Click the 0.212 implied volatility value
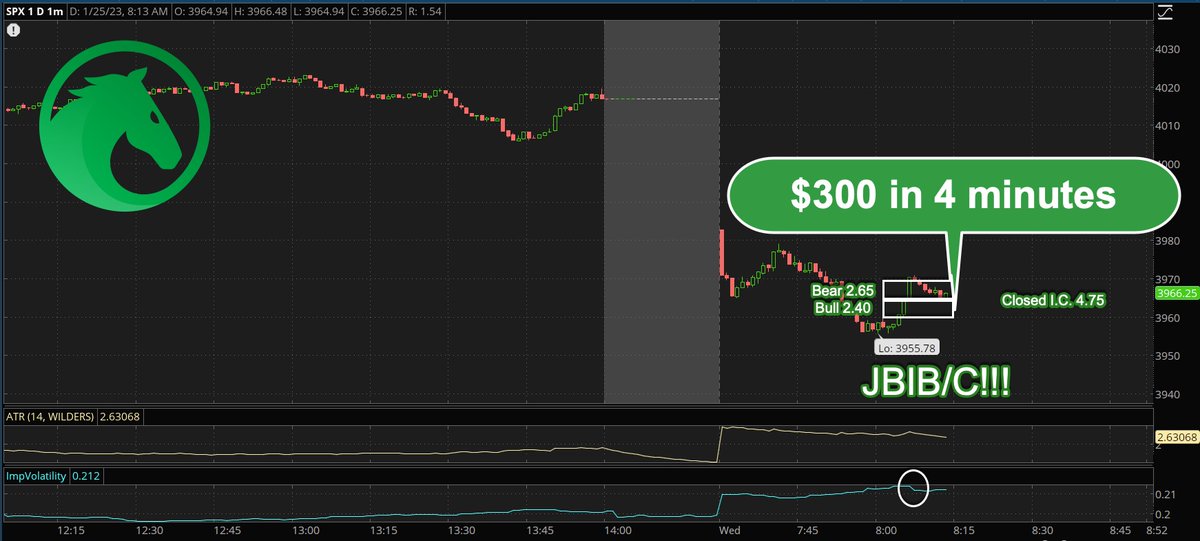This screenshot has height=541, width=1200. coord(87,476)
